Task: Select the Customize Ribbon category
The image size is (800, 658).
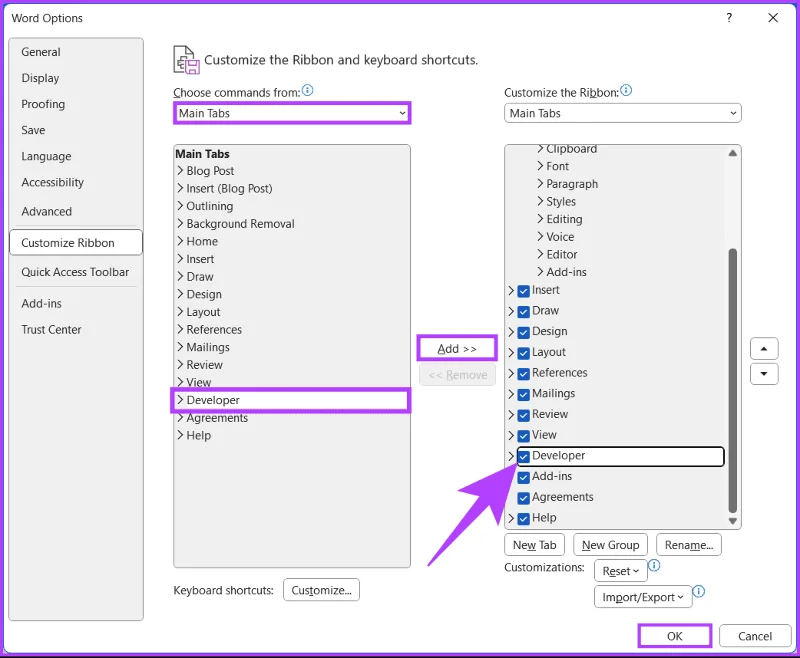Action: point(76,243)
